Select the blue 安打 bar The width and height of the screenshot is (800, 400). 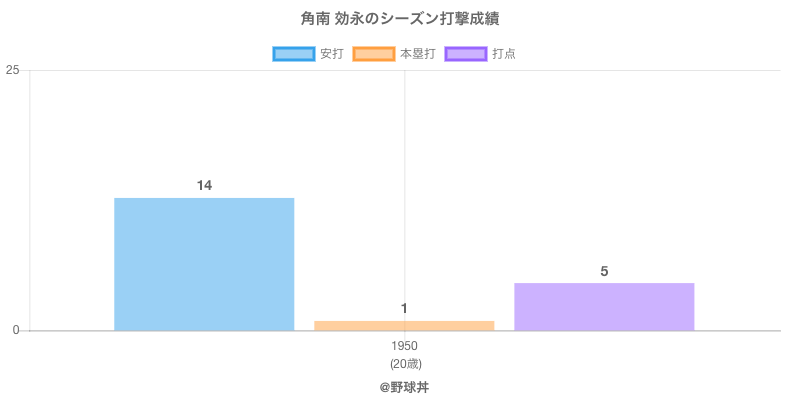coord(204,264)
